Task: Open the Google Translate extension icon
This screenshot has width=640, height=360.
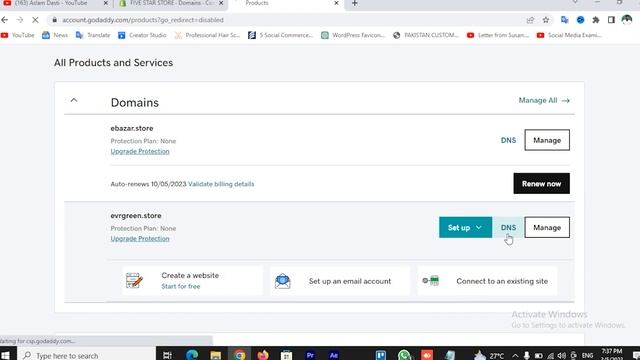Action: tap(564, 20)
